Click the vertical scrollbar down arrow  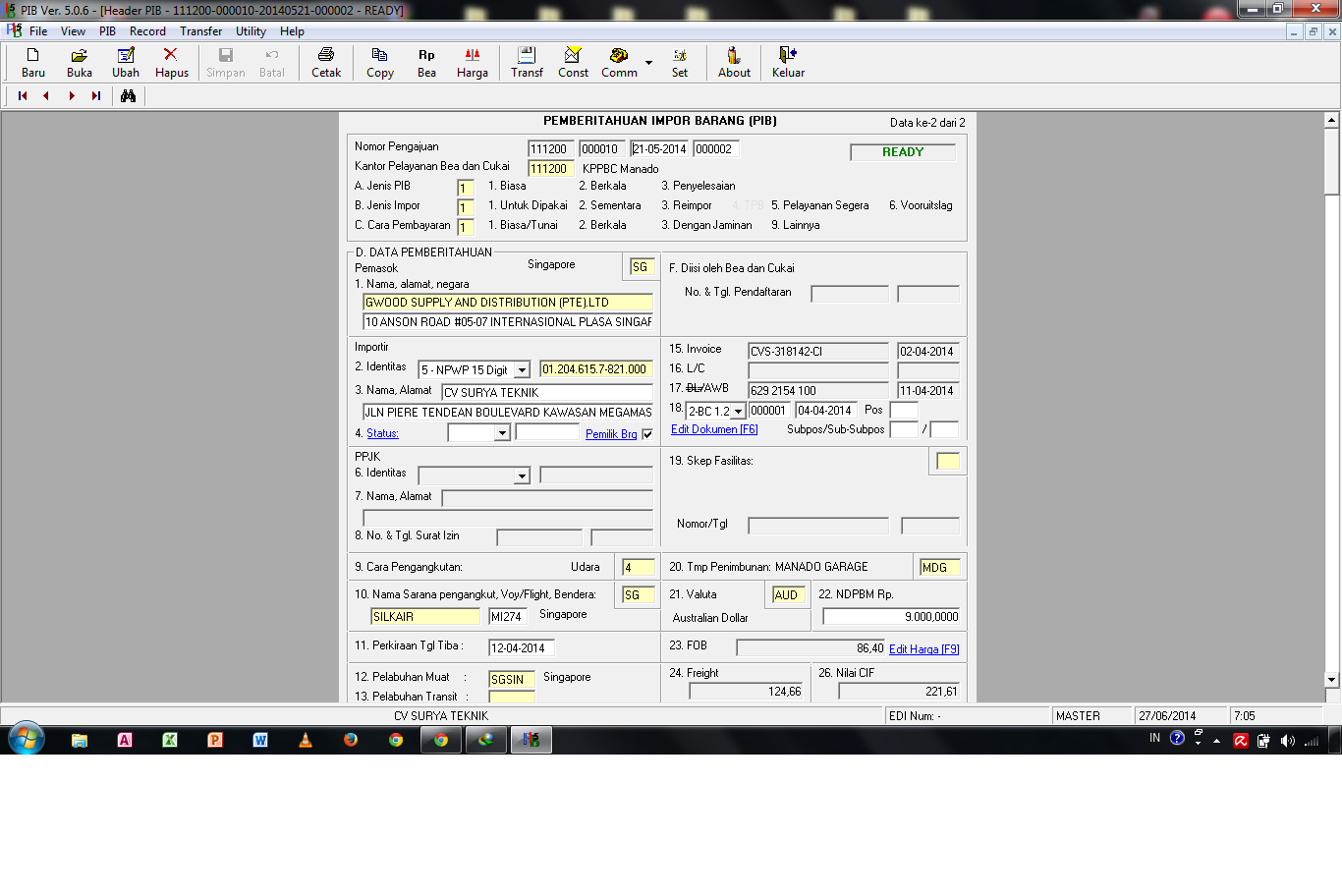tap(1331, 679)
